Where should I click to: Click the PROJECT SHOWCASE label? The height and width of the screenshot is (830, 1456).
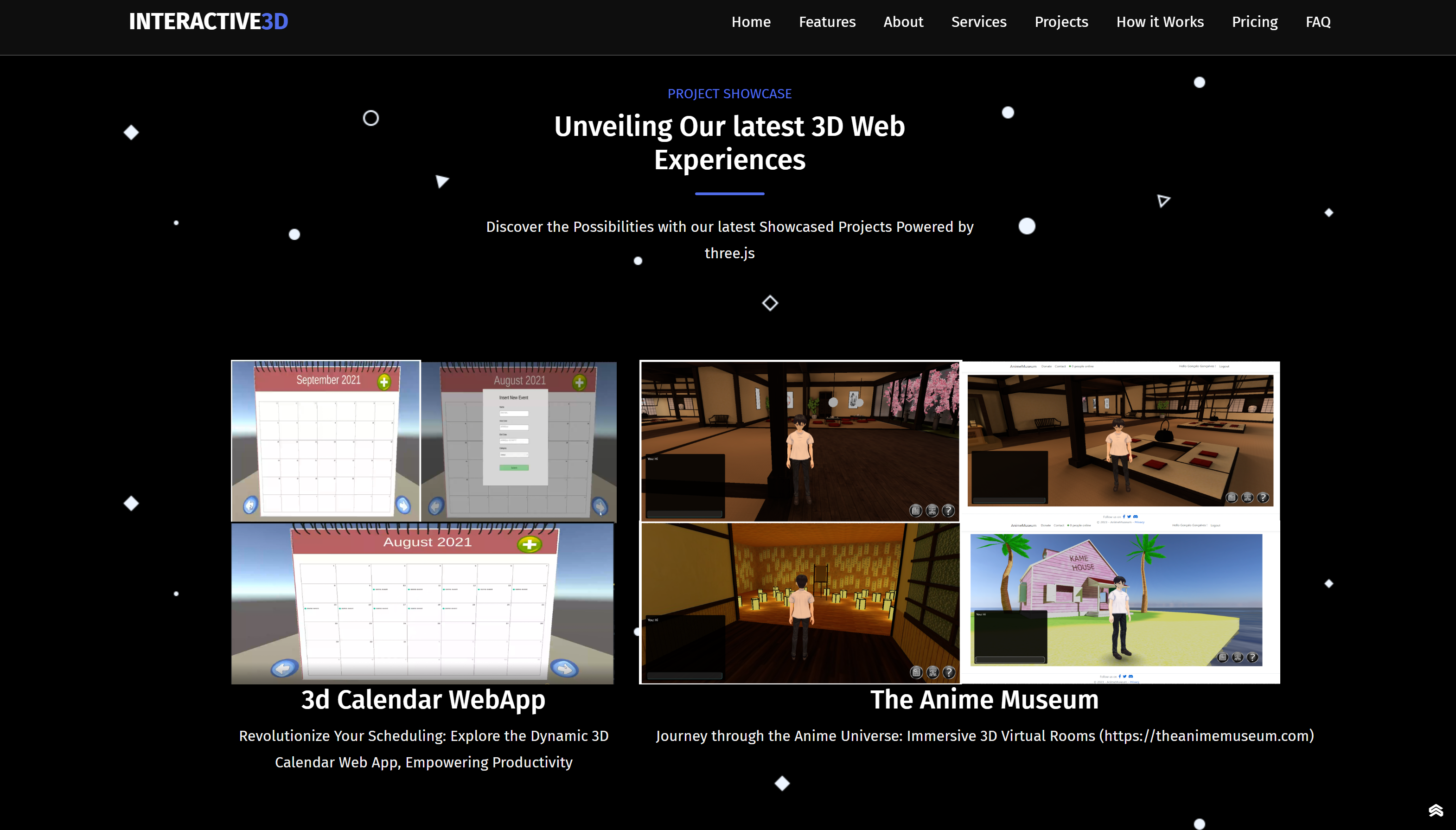[730, 94]
